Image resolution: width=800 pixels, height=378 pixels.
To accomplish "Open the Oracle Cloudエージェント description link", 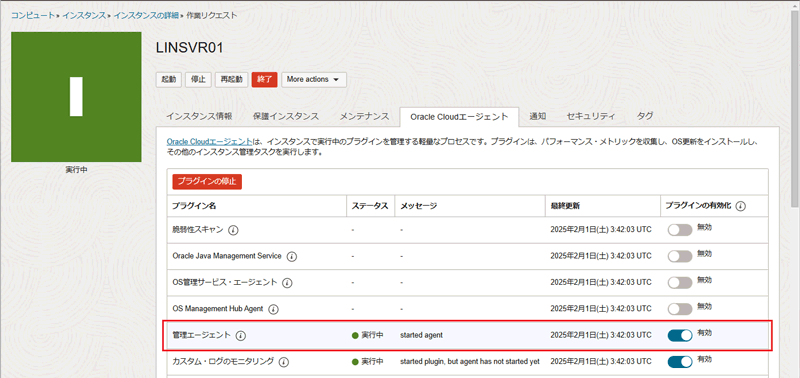I will pyautogui.click(x=209, y=142).
